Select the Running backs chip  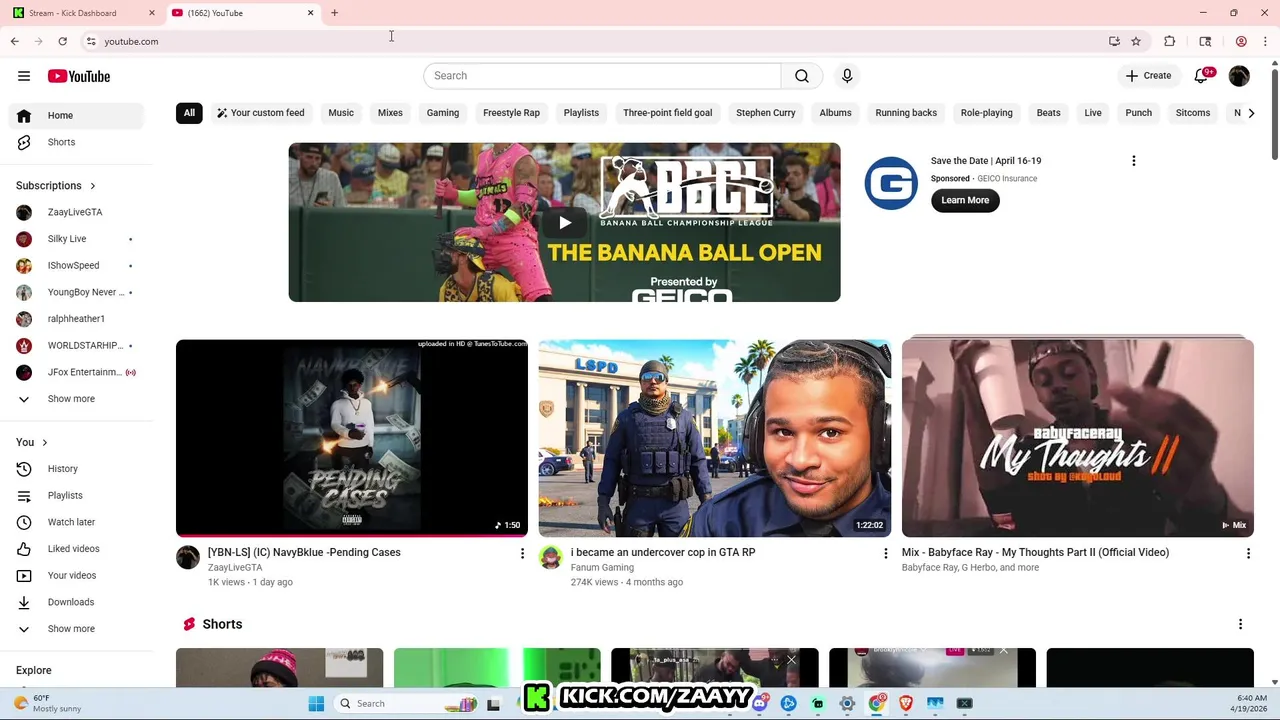906,113
